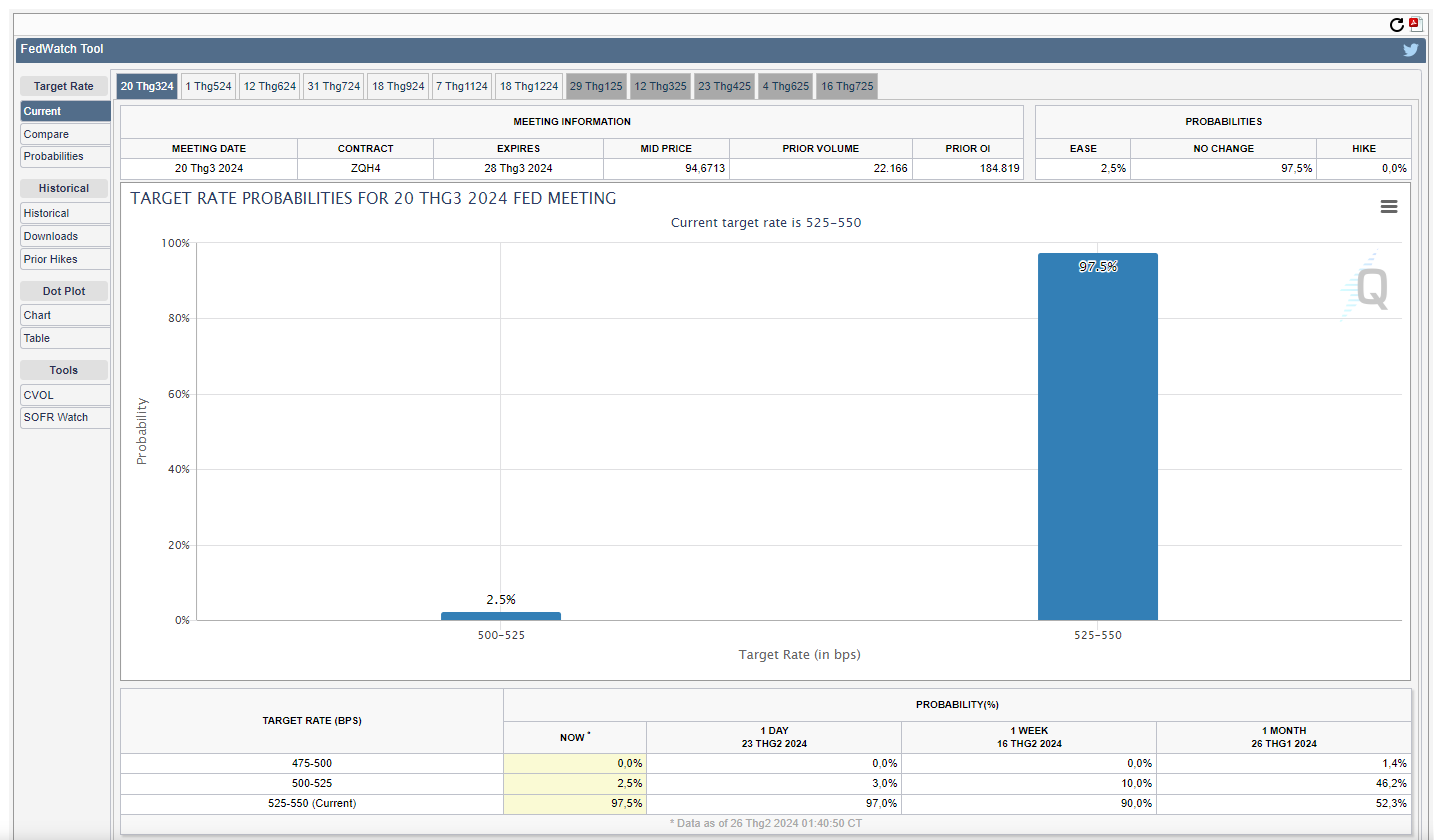Select the 12 Thg325 meeting tab
Viewport: 1434px width, 840px height.
661,86
